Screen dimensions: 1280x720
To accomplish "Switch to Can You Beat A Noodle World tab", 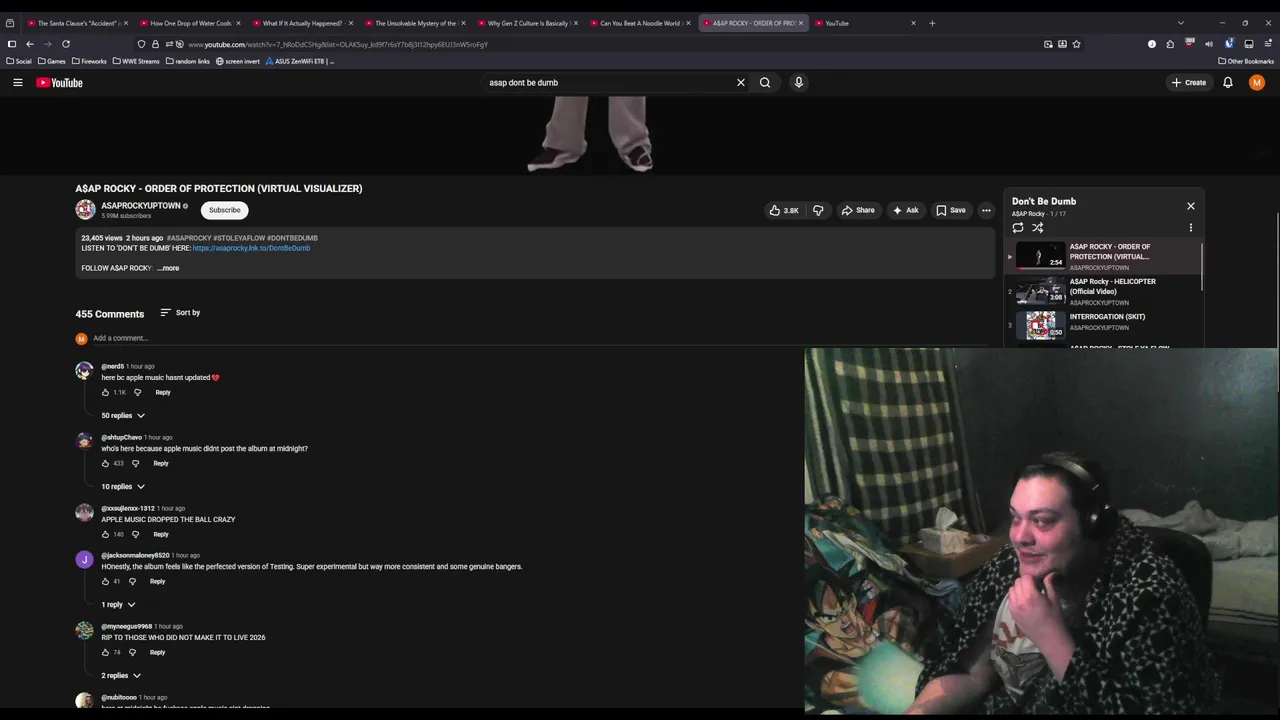I will click(x=640, y=23).
